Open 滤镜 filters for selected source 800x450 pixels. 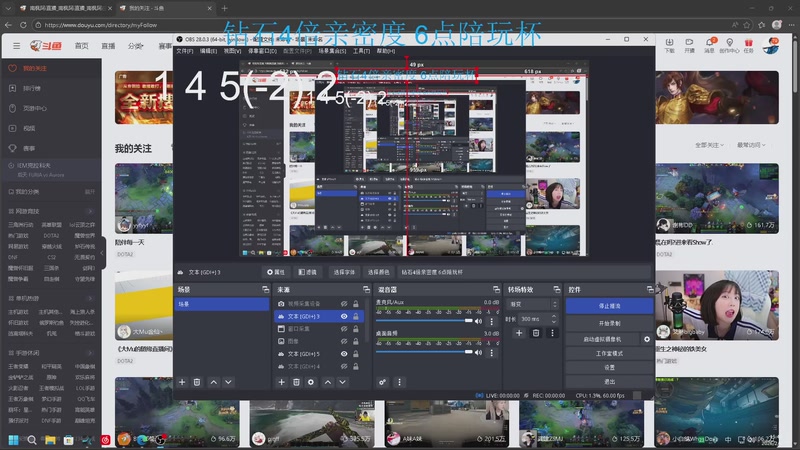307,272
